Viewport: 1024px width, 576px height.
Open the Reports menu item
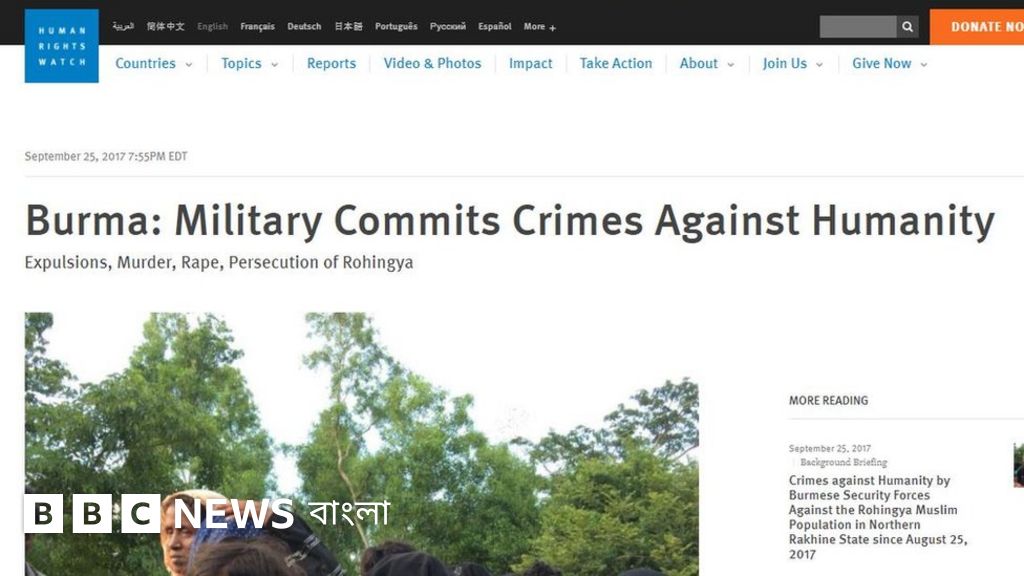(x=331, y=63)
